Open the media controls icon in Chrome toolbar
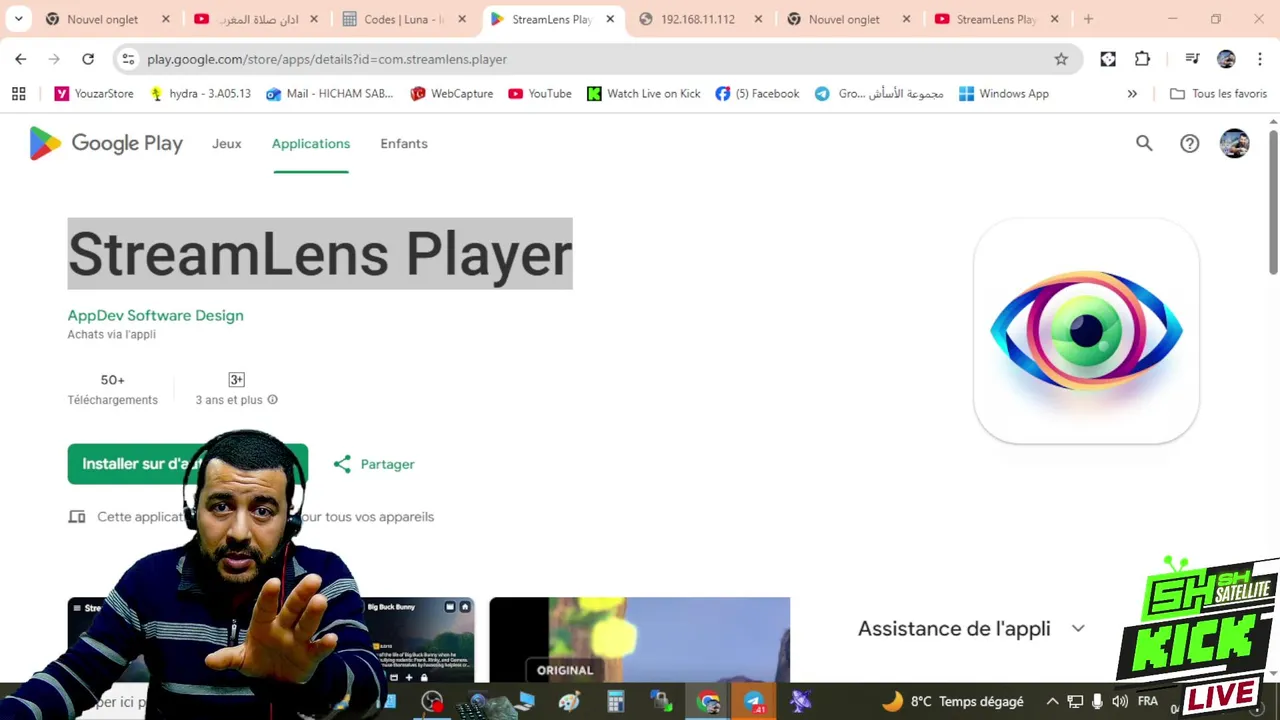The height and width of the screenshot is (720, 1280). 1192,59
